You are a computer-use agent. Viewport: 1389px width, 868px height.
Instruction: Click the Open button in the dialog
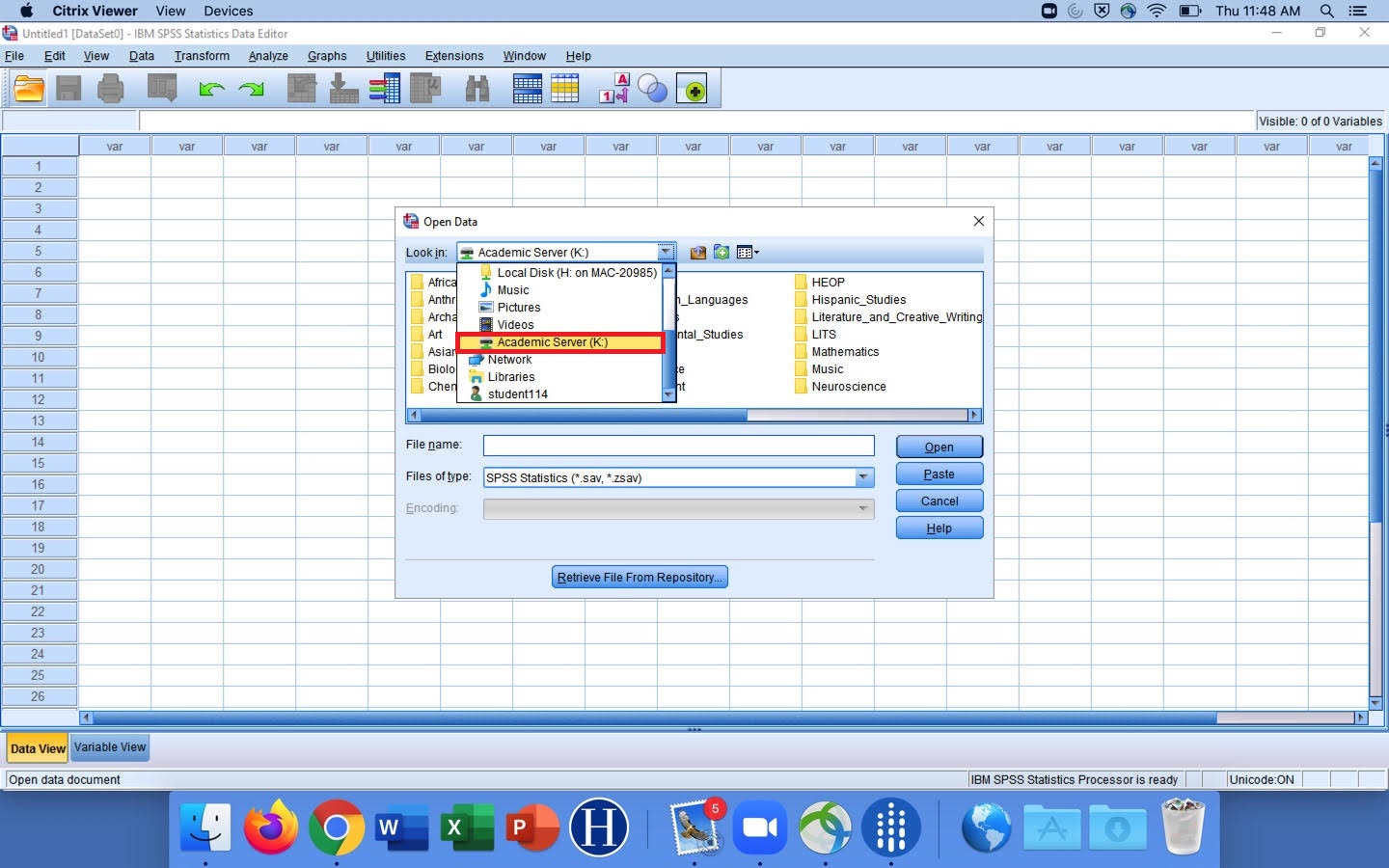coord(940,447)
